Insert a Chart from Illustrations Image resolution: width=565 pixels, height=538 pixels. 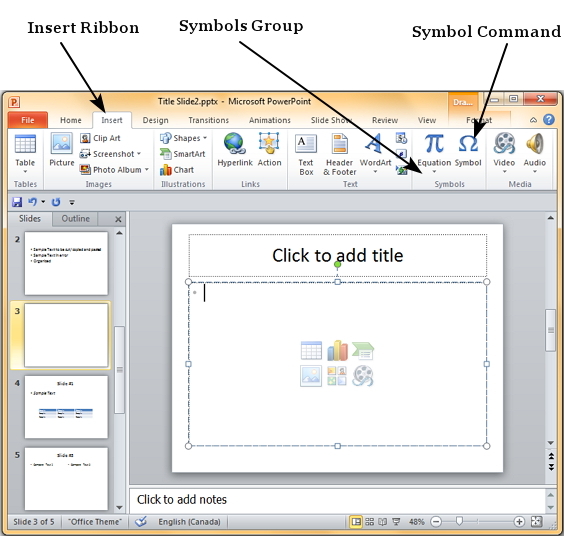tap(177, 170)
